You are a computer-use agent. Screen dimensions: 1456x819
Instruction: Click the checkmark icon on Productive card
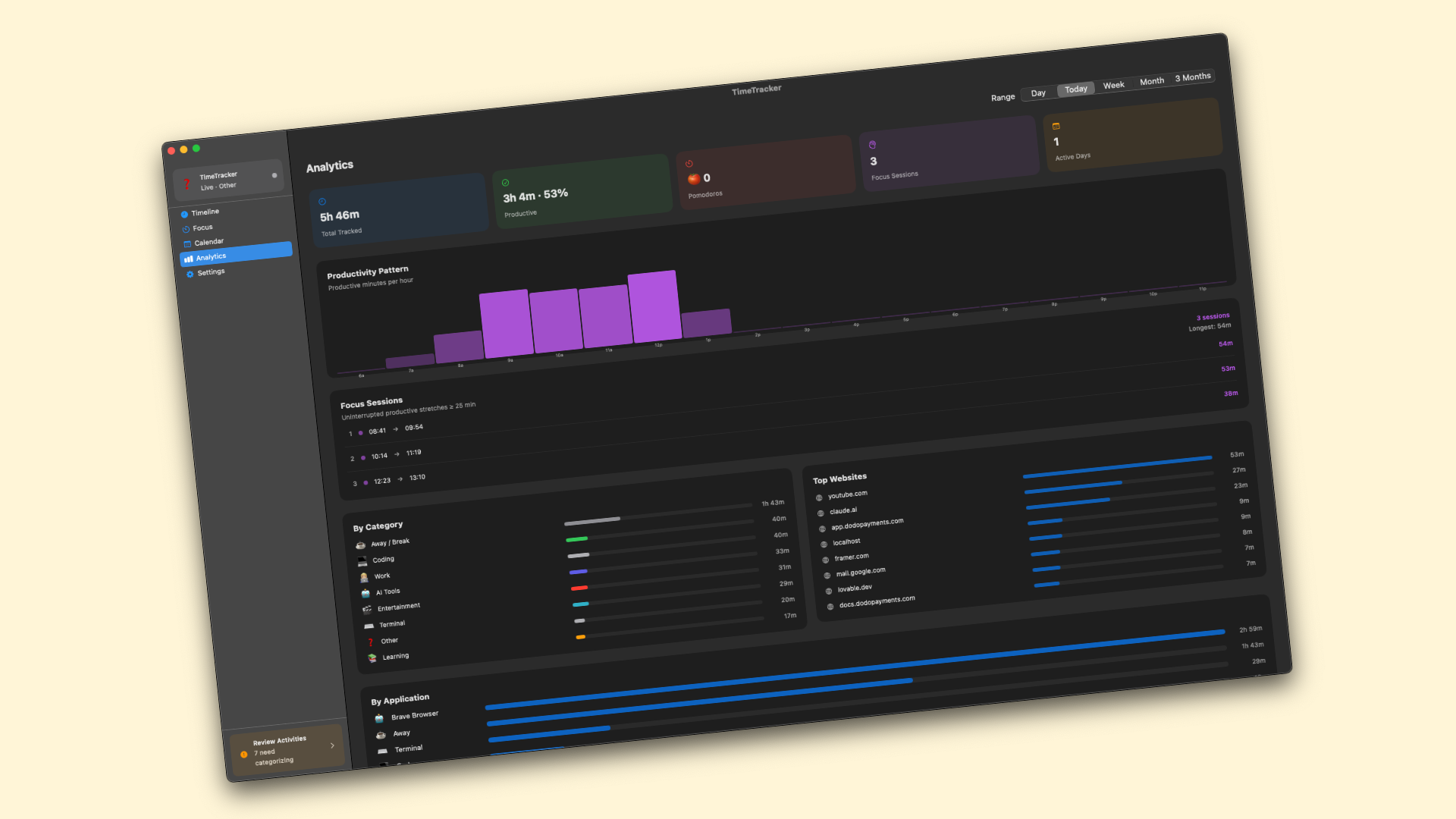pos(506,183)
